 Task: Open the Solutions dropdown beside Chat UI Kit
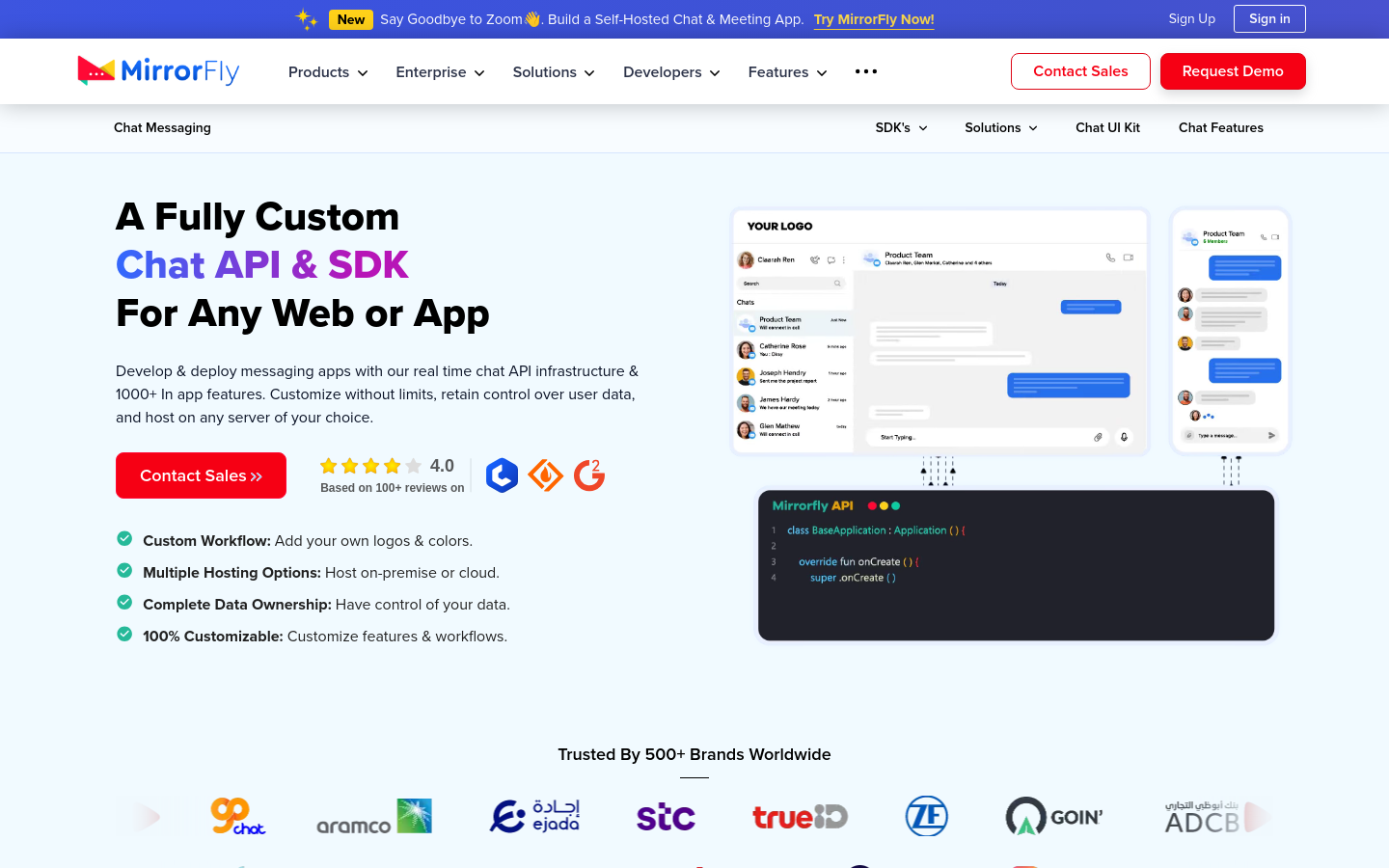(x=1001, y=127)
